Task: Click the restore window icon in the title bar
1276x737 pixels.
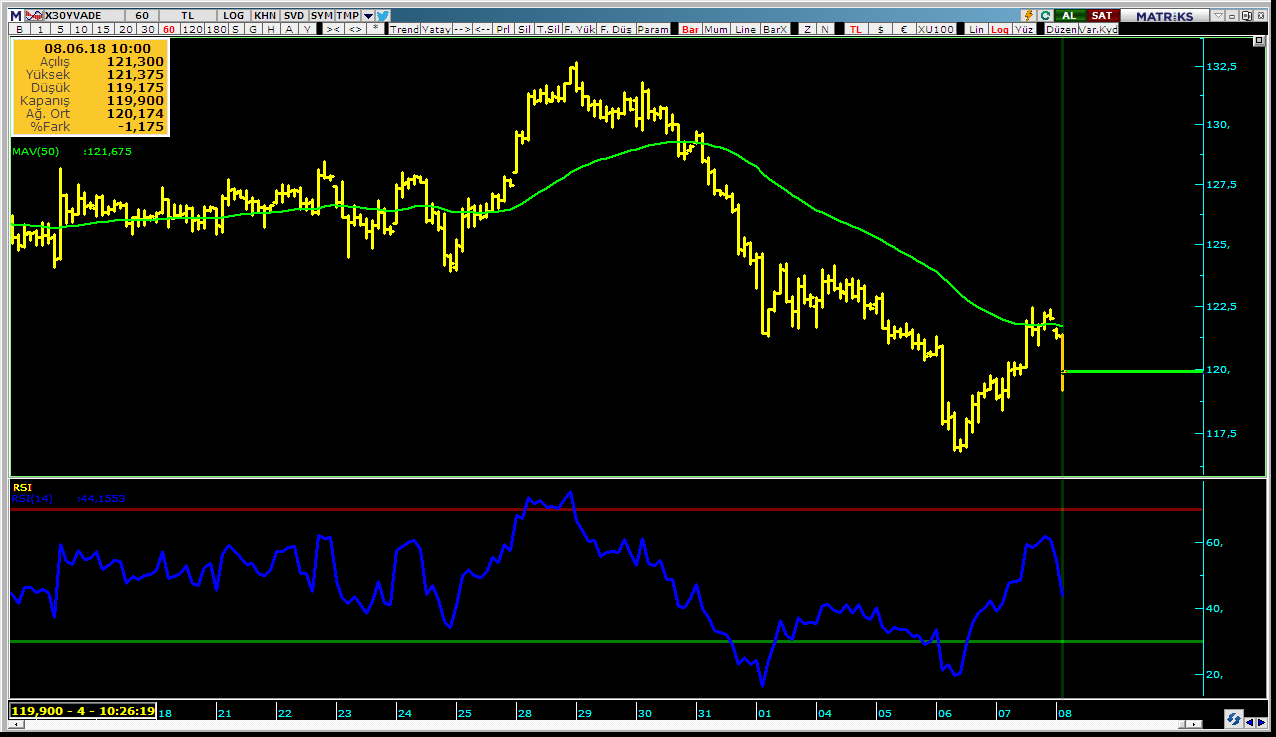Action: pyautogui.click(x=1248, y=16)
